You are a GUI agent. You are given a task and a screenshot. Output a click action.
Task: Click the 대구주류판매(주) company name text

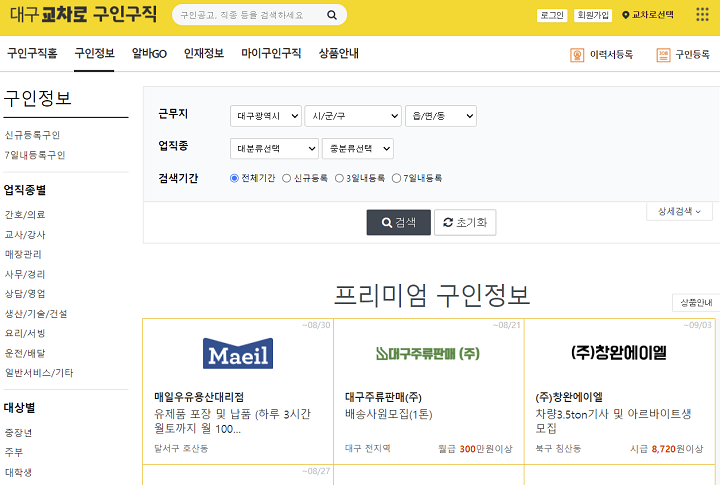[x=383, y=397]
